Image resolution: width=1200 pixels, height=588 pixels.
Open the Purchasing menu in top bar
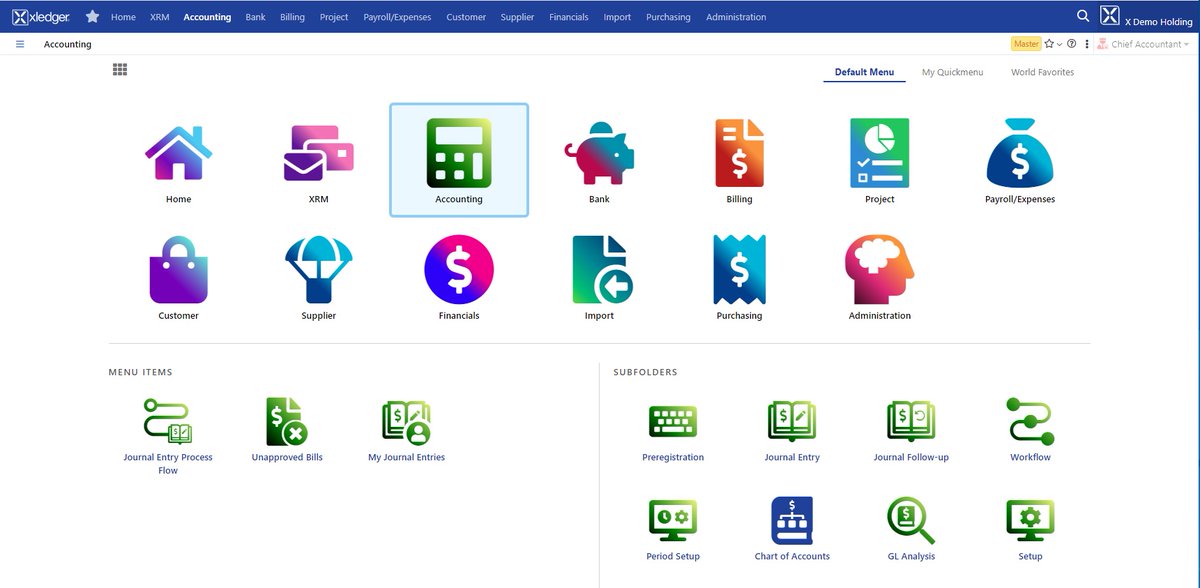pos(668,17)
